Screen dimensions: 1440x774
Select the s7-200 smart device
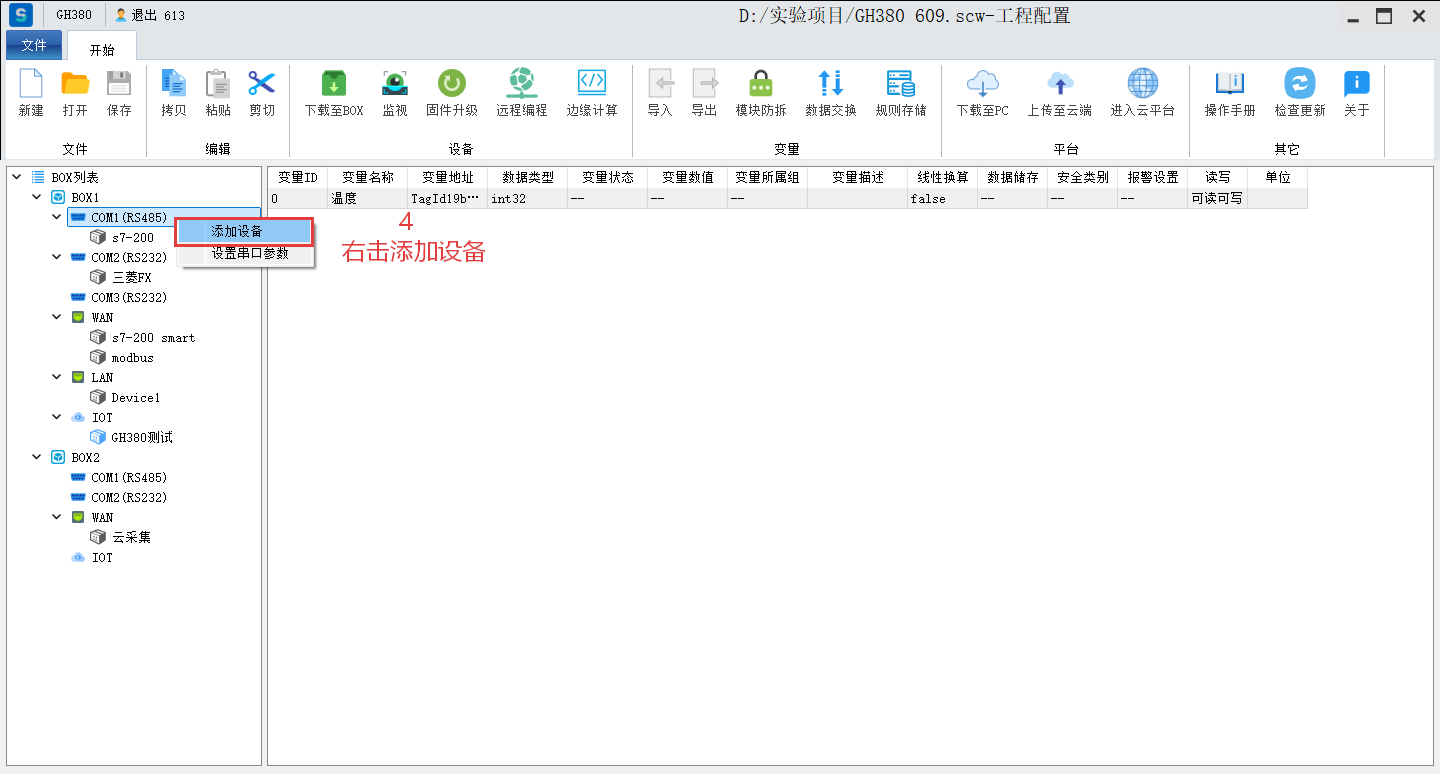(x=153, y=338)
